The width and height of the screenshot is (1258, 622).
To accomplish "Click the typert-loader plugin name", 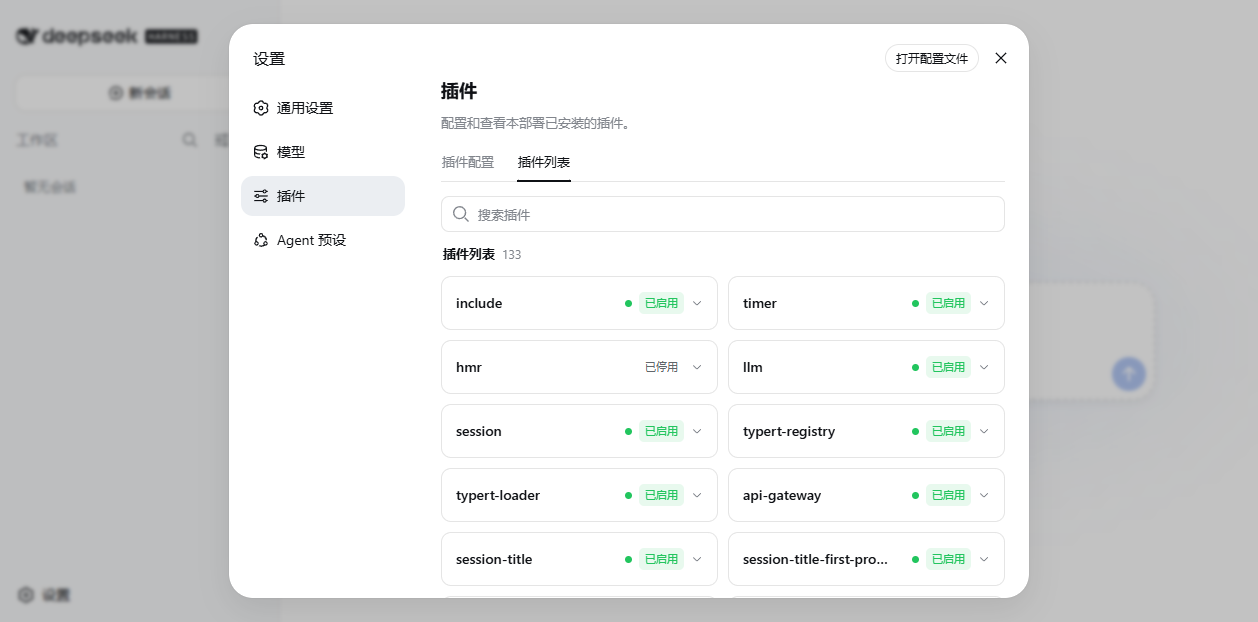I will click(x=498, y=495).
